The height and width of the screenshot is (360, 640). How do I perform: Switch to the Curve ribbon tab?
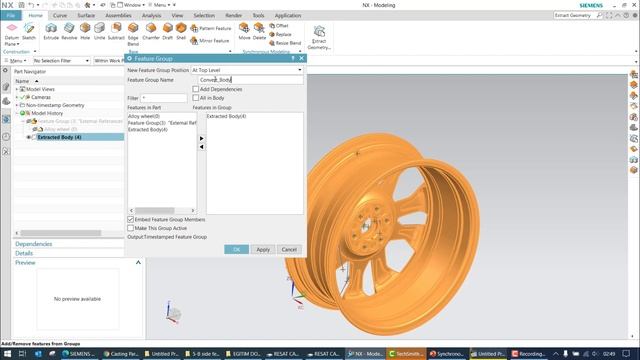click(60, 15)
